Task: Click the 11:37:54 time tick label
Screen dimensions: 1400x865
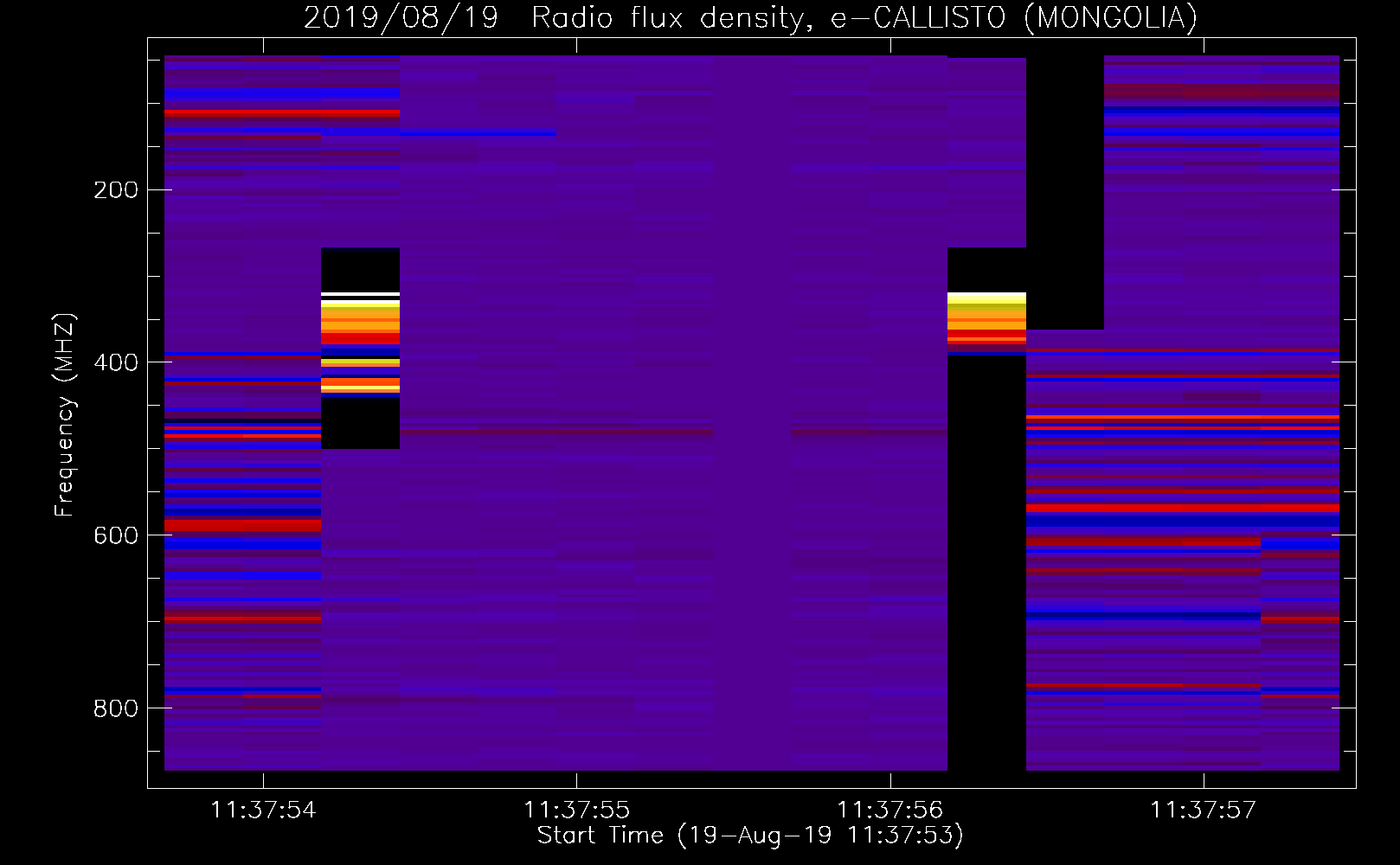Action: (x=263, y=810)
